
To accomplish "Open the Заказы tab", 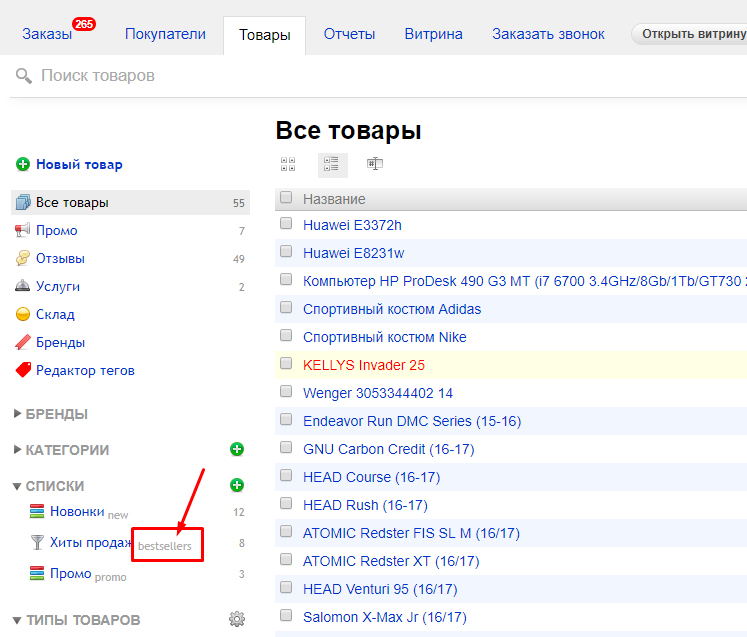I will pyautogui.click(x=48, y=34).
